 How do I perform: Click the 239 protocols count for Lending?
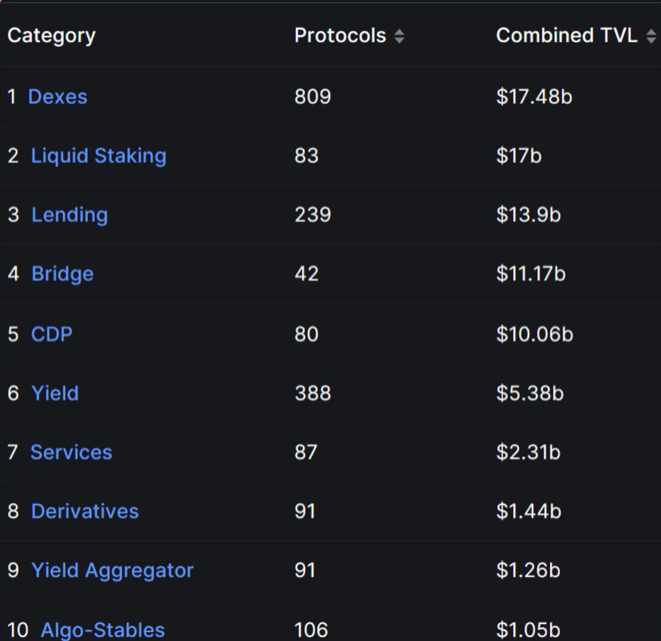312,215
